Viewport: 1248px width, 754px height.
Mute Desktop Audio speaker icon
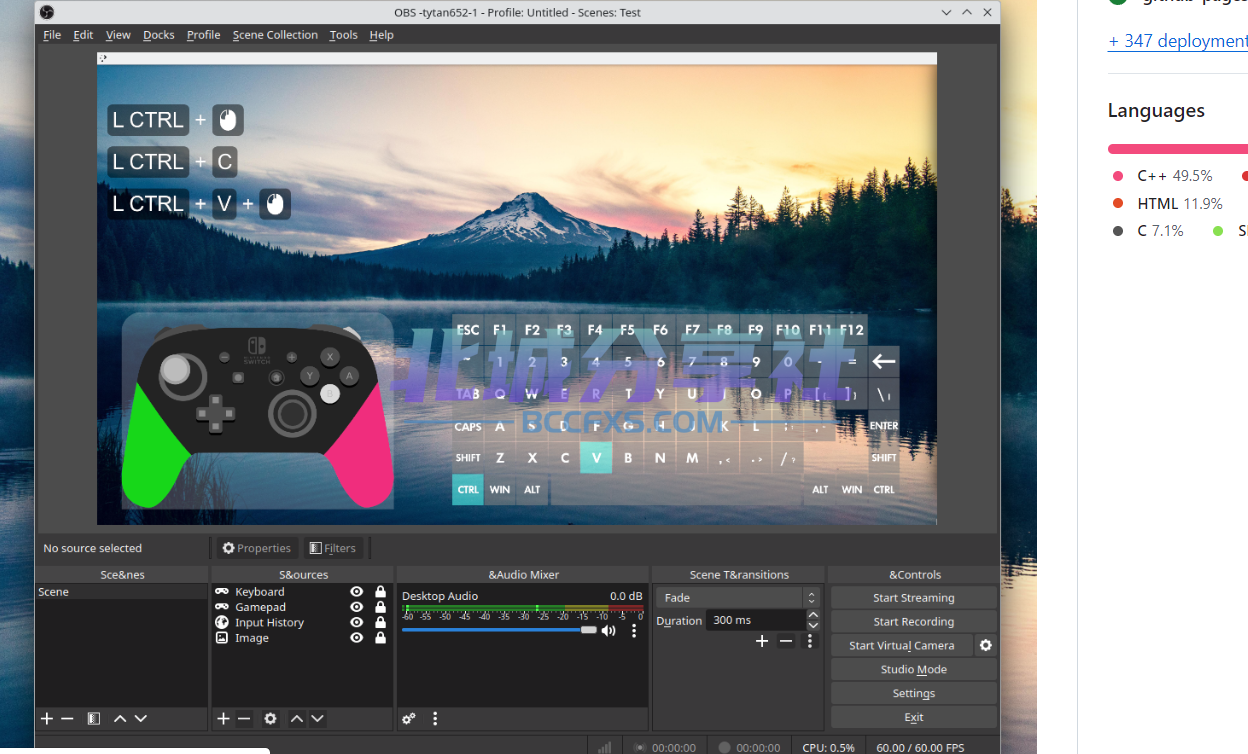(608, 630)
